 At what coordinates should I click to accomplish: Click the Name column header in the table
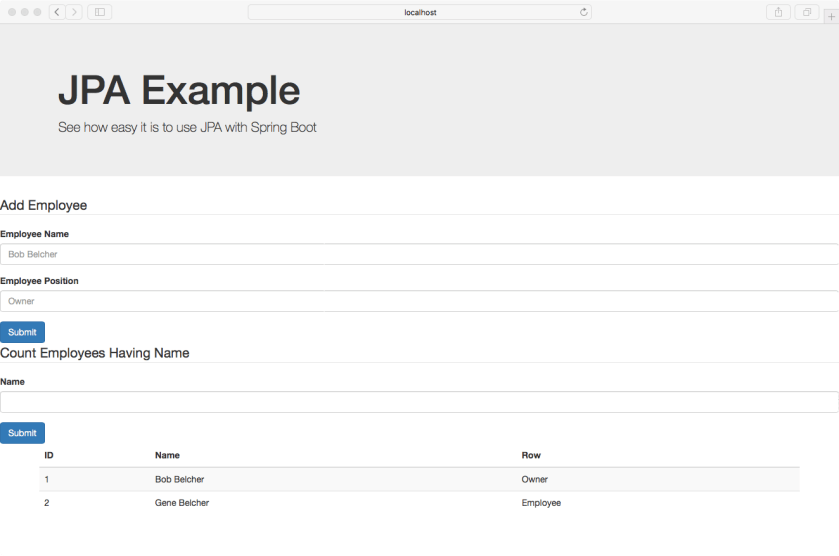(167, 455)
